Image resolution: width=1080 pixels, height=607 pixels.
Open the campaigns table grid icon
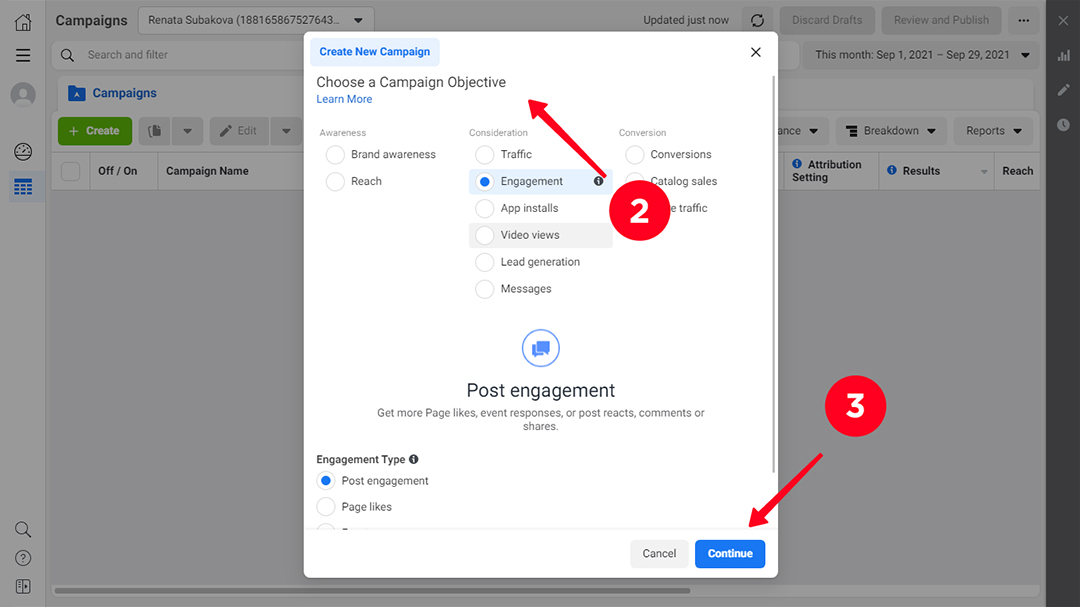click(23, 187)
